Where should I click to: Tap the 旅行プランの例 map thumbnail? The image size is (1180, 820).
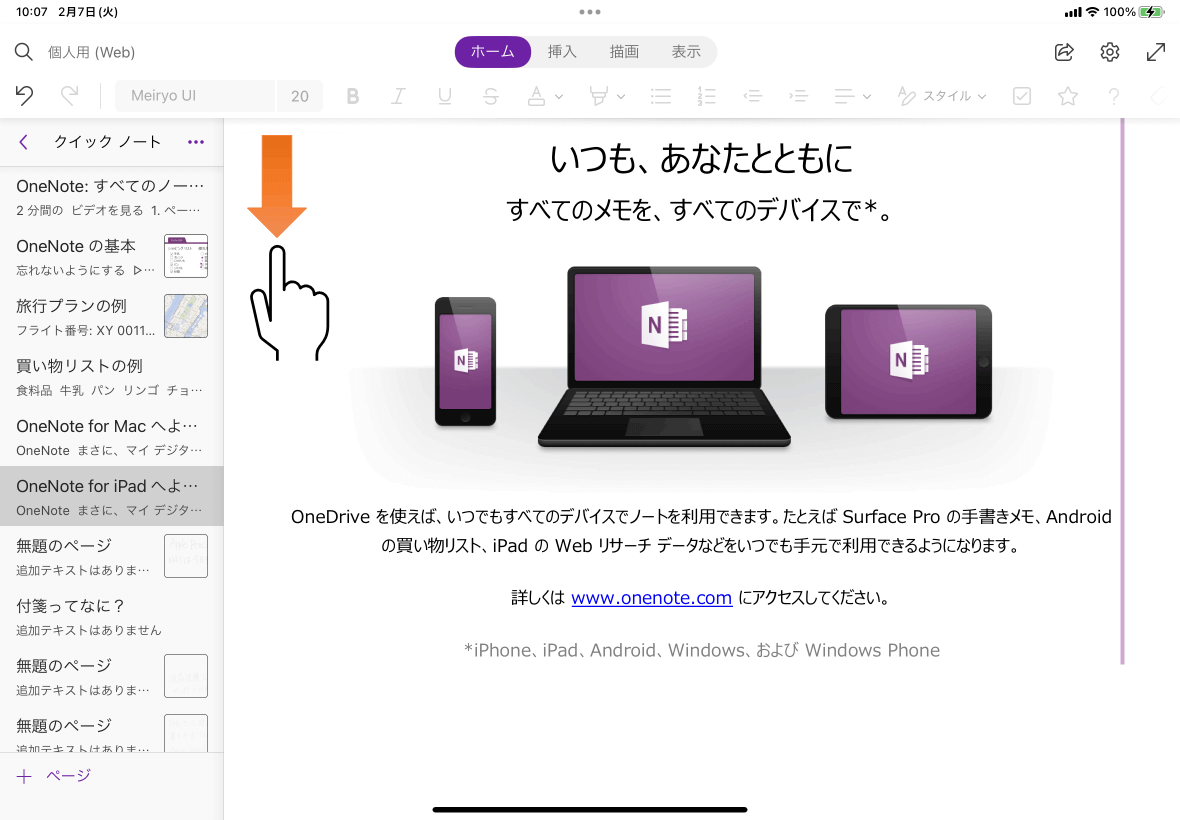click(186, 316)
